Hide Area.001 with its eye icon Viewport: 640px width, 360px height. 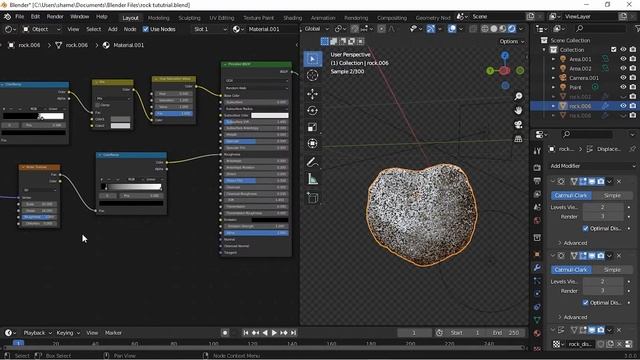coord(623,59)
